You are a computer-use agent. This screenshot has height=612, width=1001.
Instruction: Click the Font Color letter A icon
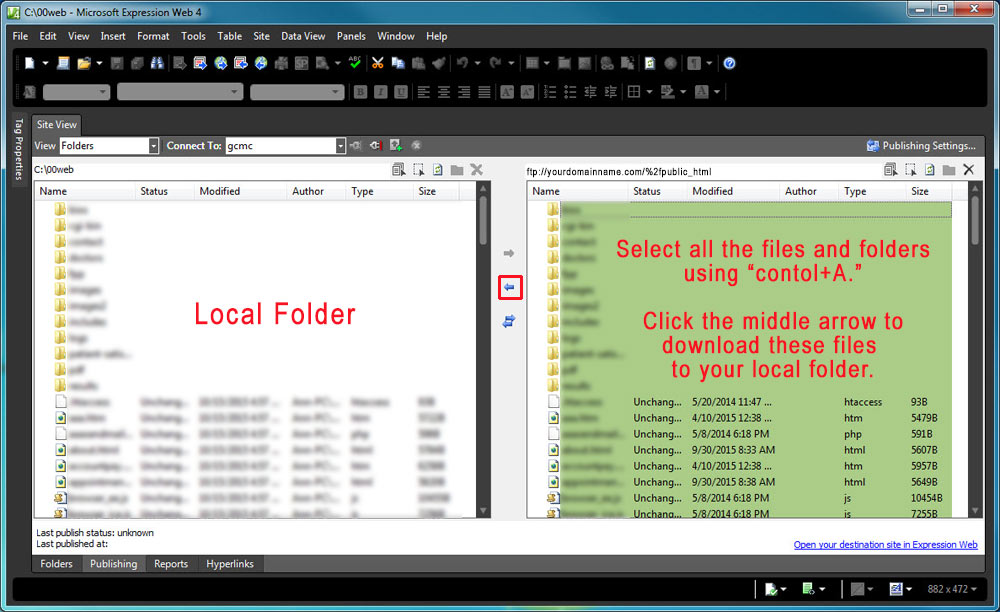(x=702, y=92)
